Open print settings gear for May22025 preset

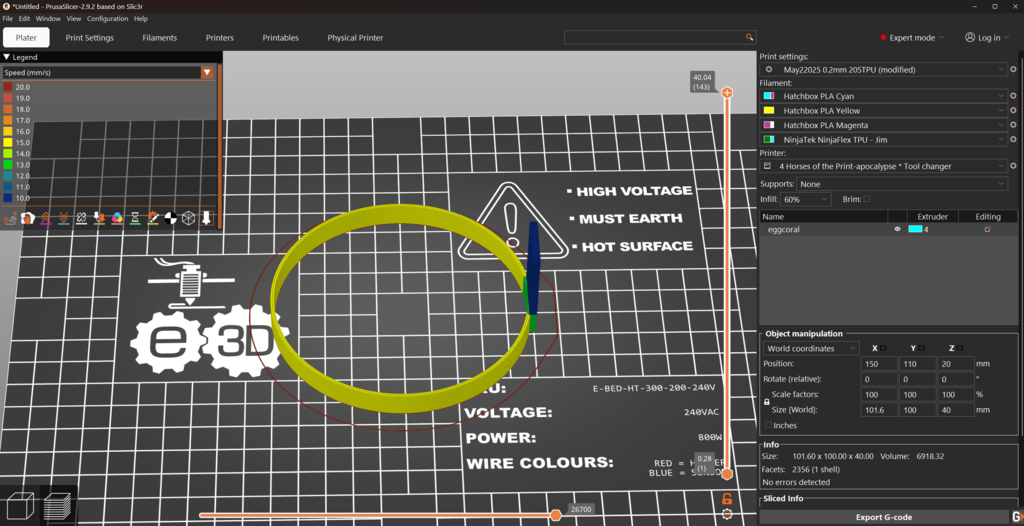(x=1014, y=69)
